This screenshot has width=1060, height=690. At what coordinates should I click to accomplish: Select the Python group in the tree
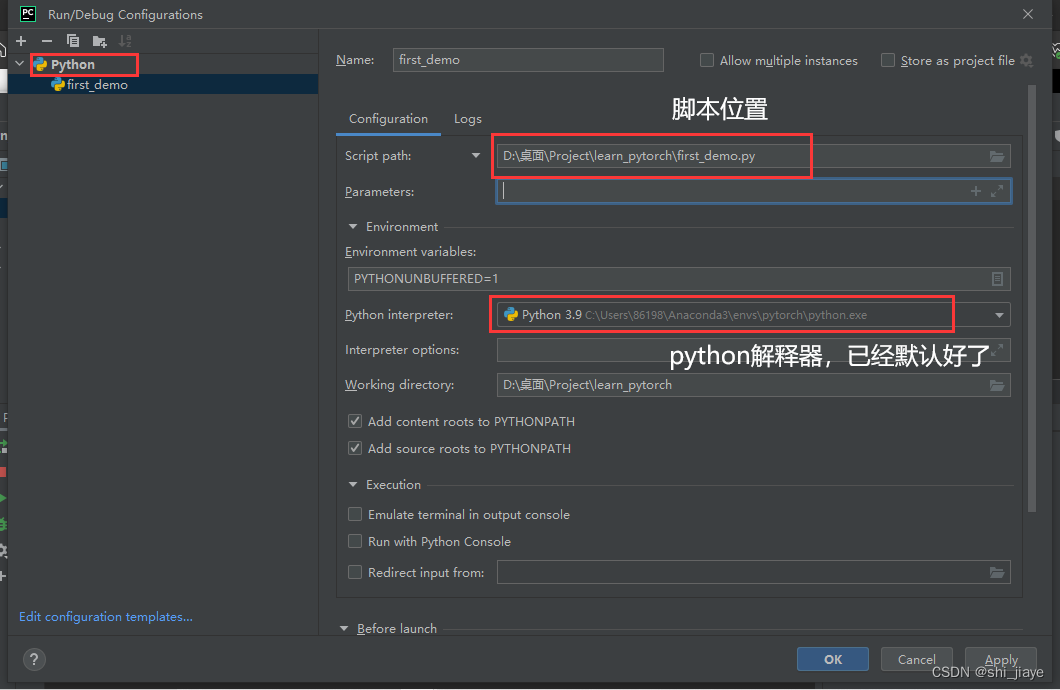point(72,64)
